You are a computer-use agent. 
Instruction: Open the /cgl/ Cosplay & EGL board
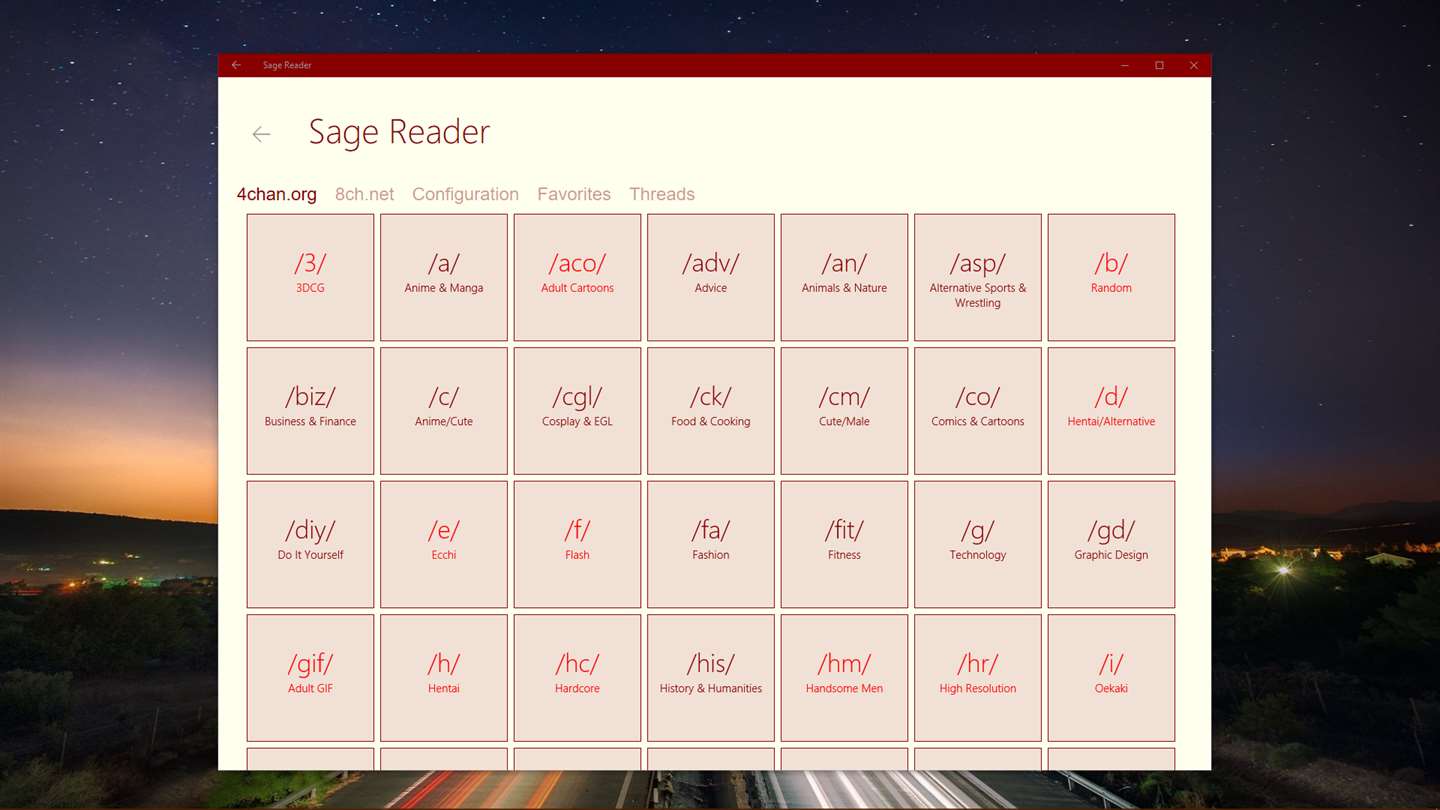(x=577, y=411)
